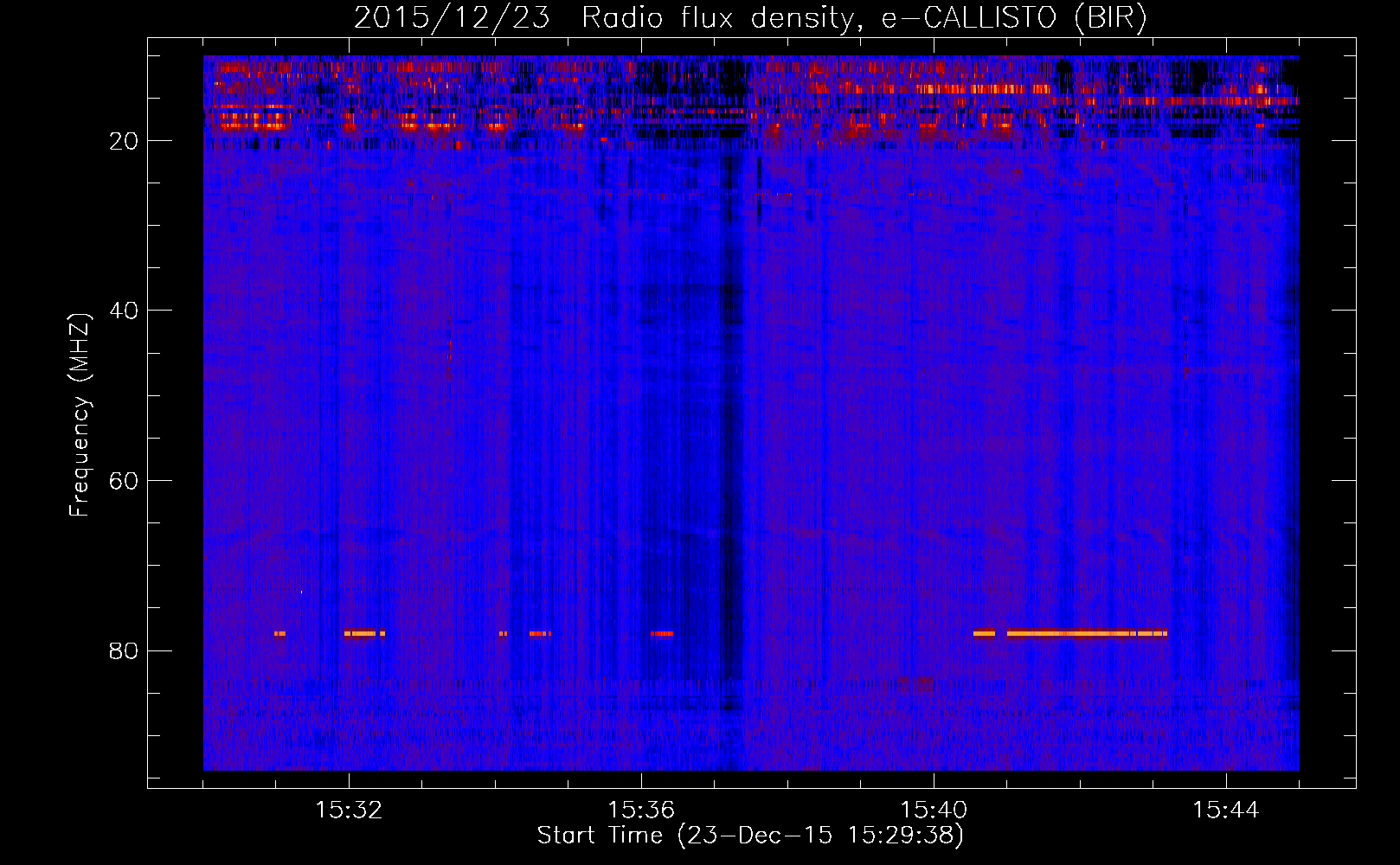Click the 60 MHz frequency tick label
Image resolution: width=1400 pixels, height=865 pixels.
coord(125,481)
